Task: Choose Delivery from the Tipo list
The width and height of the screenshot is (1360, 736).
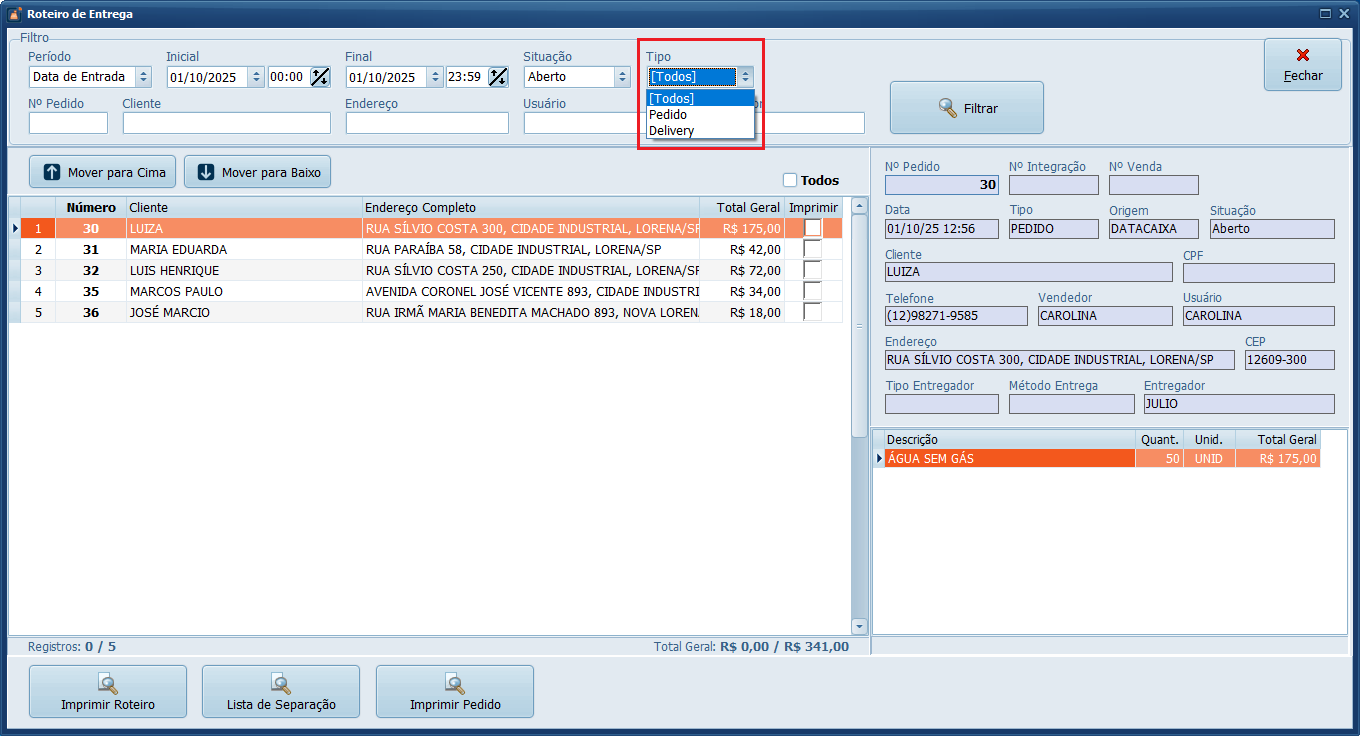Action: [x=671, y=130]
